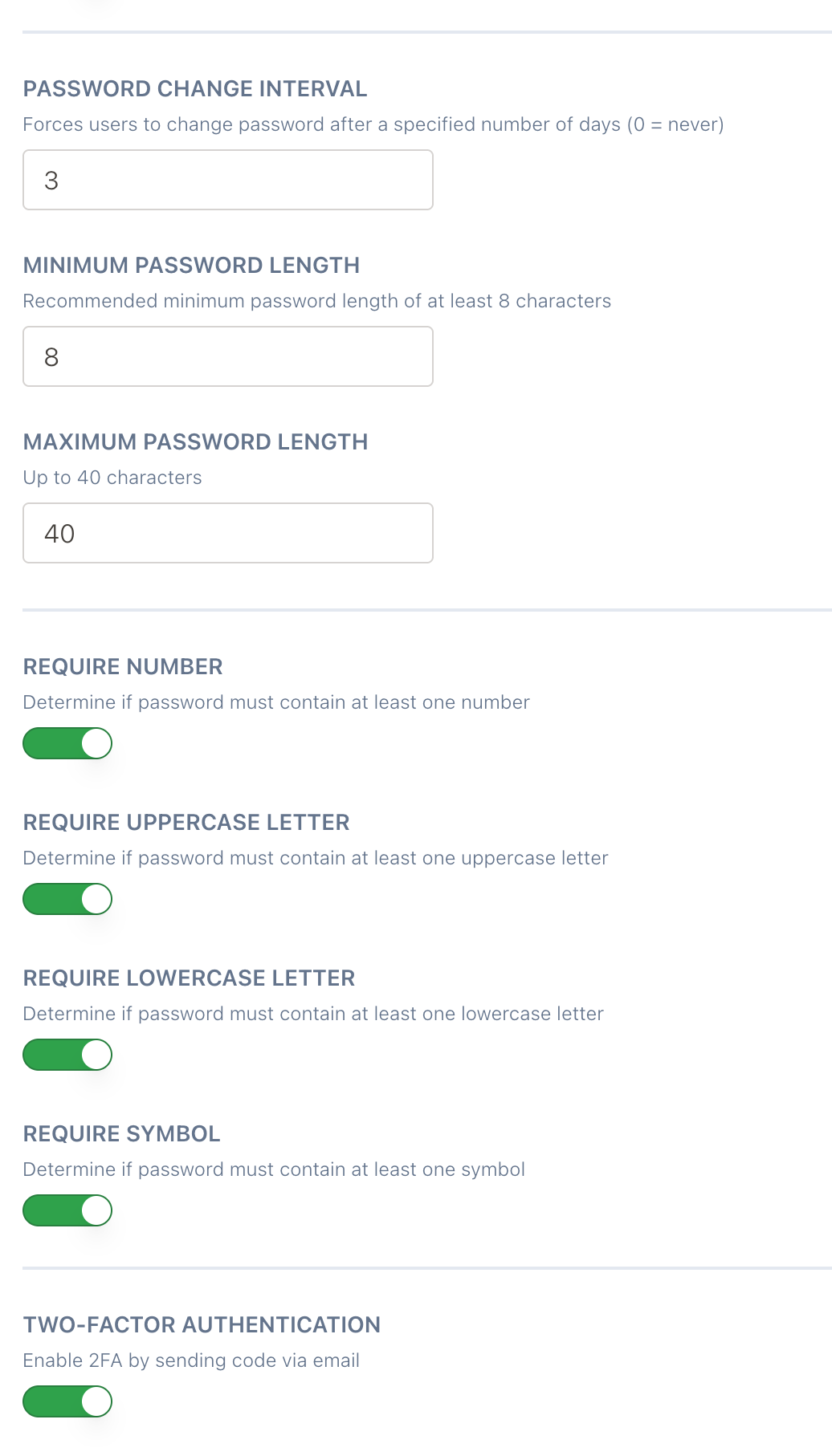Screen dimensions: 832x1456
Task: Click the 'Up to 40 characters' hint
Action: [x=112, y=478]
